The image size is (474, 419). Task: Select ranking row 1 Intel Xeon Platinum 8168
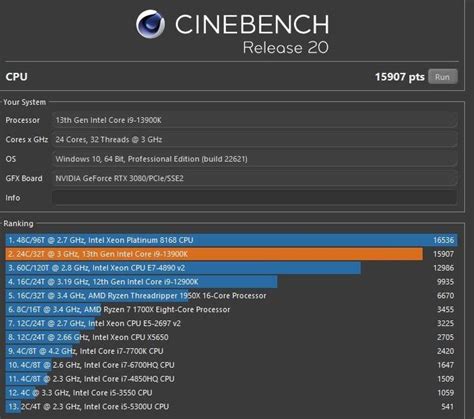231,240
